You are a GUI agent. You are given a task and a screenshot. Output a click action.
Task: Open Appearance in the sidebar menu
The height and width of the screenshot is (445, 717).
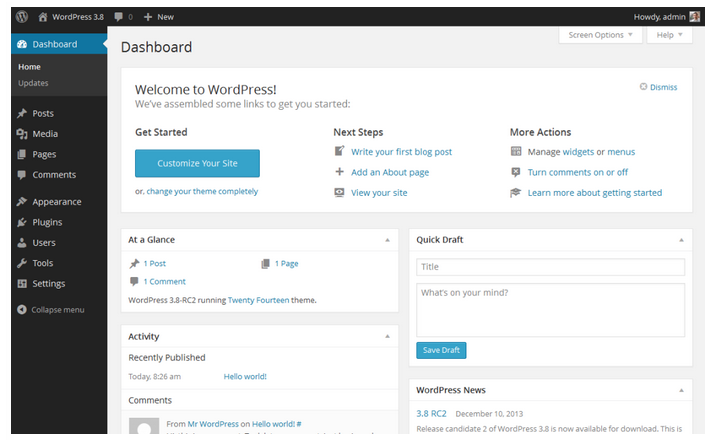click(59, 202)
